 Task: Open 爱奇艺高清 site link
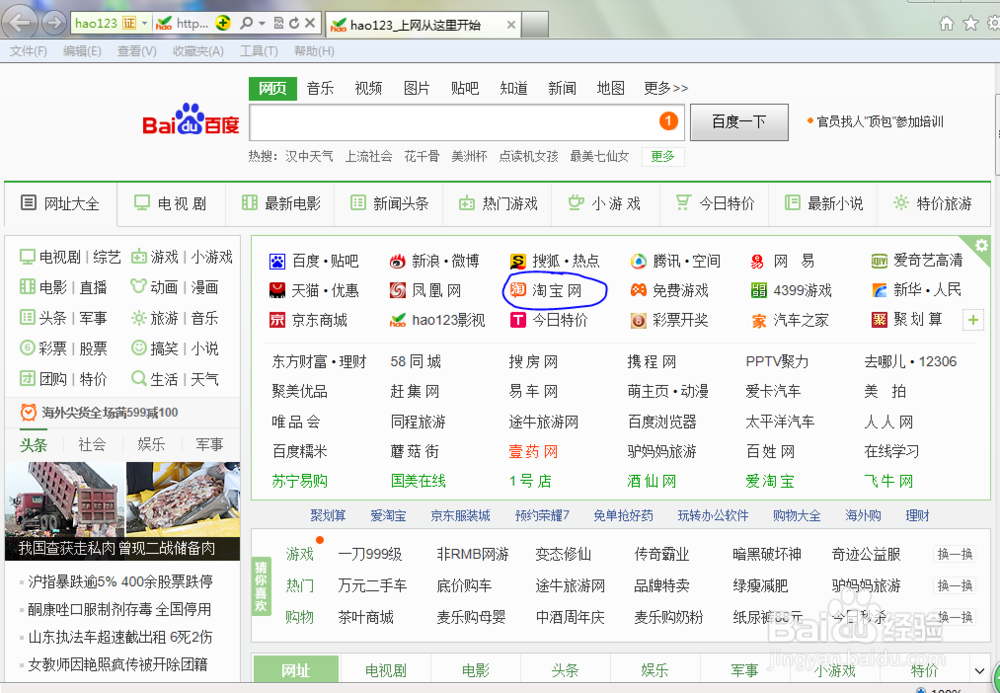917,260
